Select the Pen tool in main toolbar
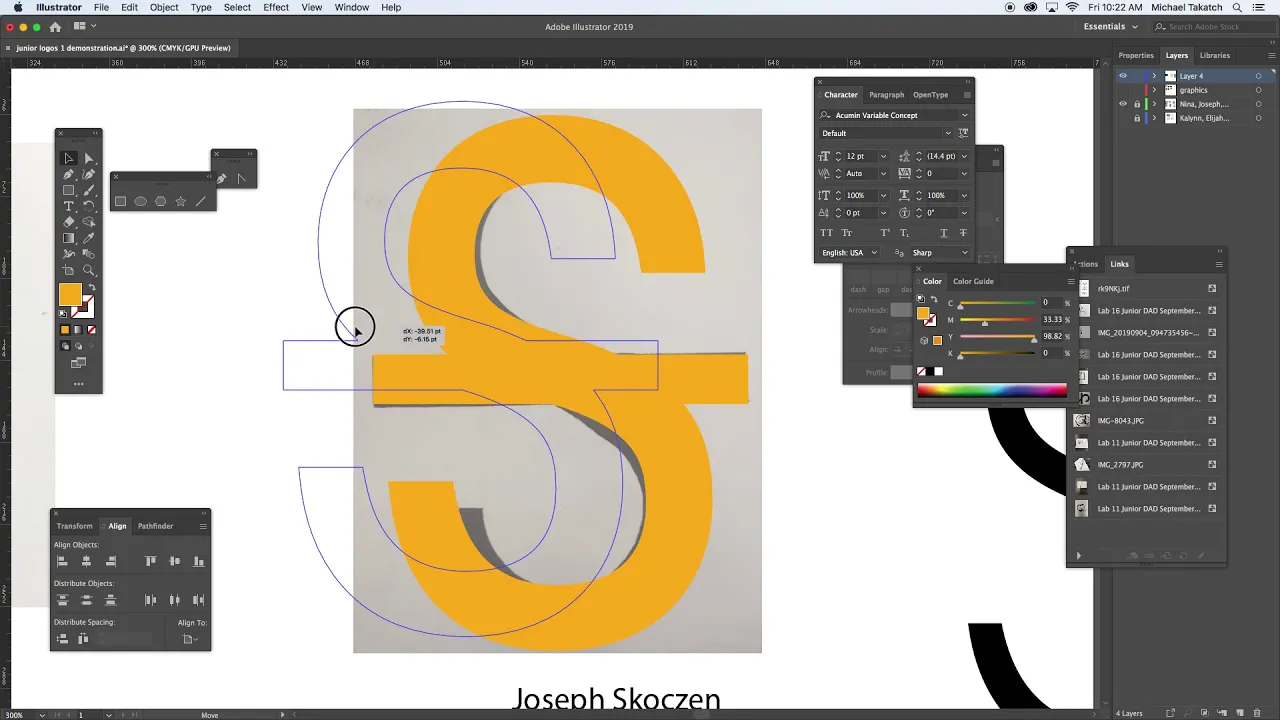This screenshot has height=720, width=1280. click(x=69, y=174)
